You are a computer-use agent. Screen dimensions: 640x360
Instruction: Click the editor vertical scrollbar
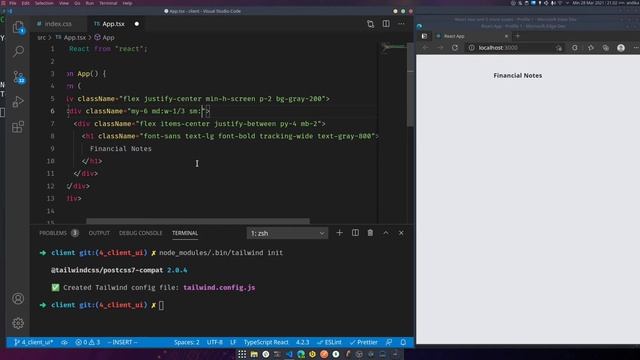click(x=410, y=84)
